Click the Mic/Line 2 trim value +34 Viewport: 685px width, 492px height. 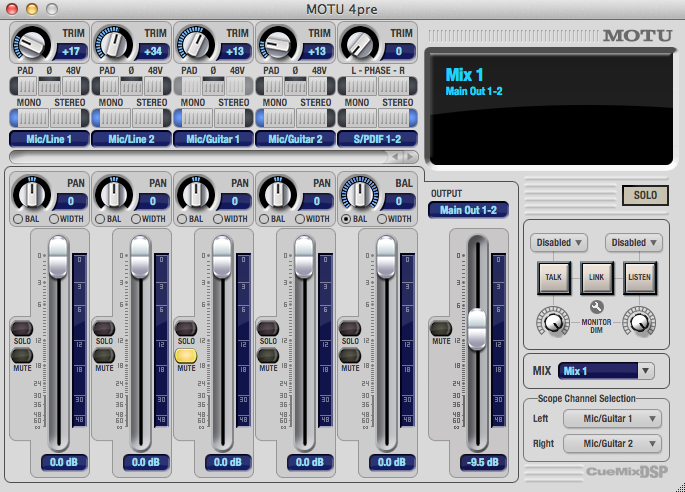click(x=152, y=52)
